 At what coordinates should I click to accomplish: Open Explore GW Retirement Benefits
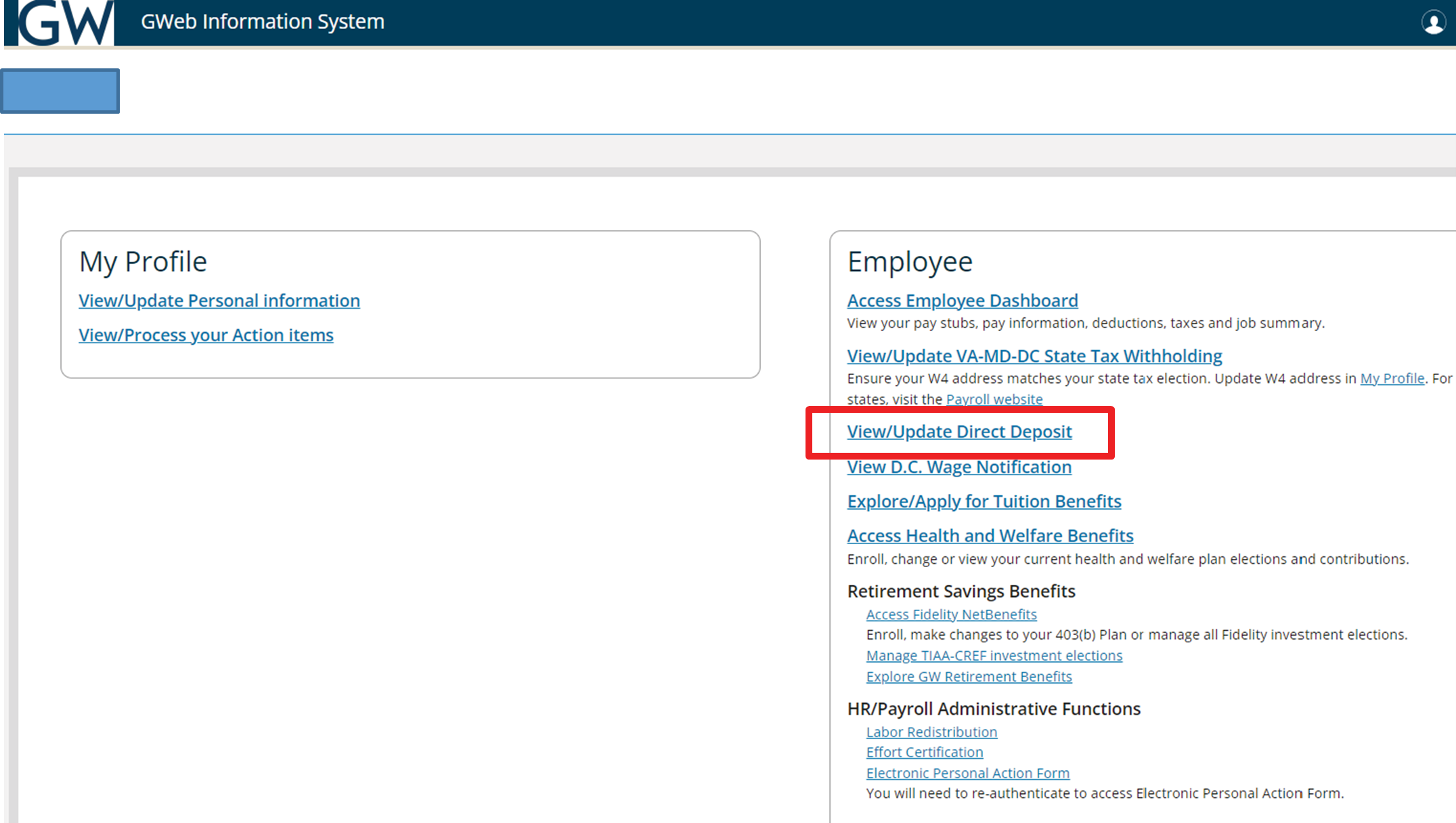[x=969, y=677]
